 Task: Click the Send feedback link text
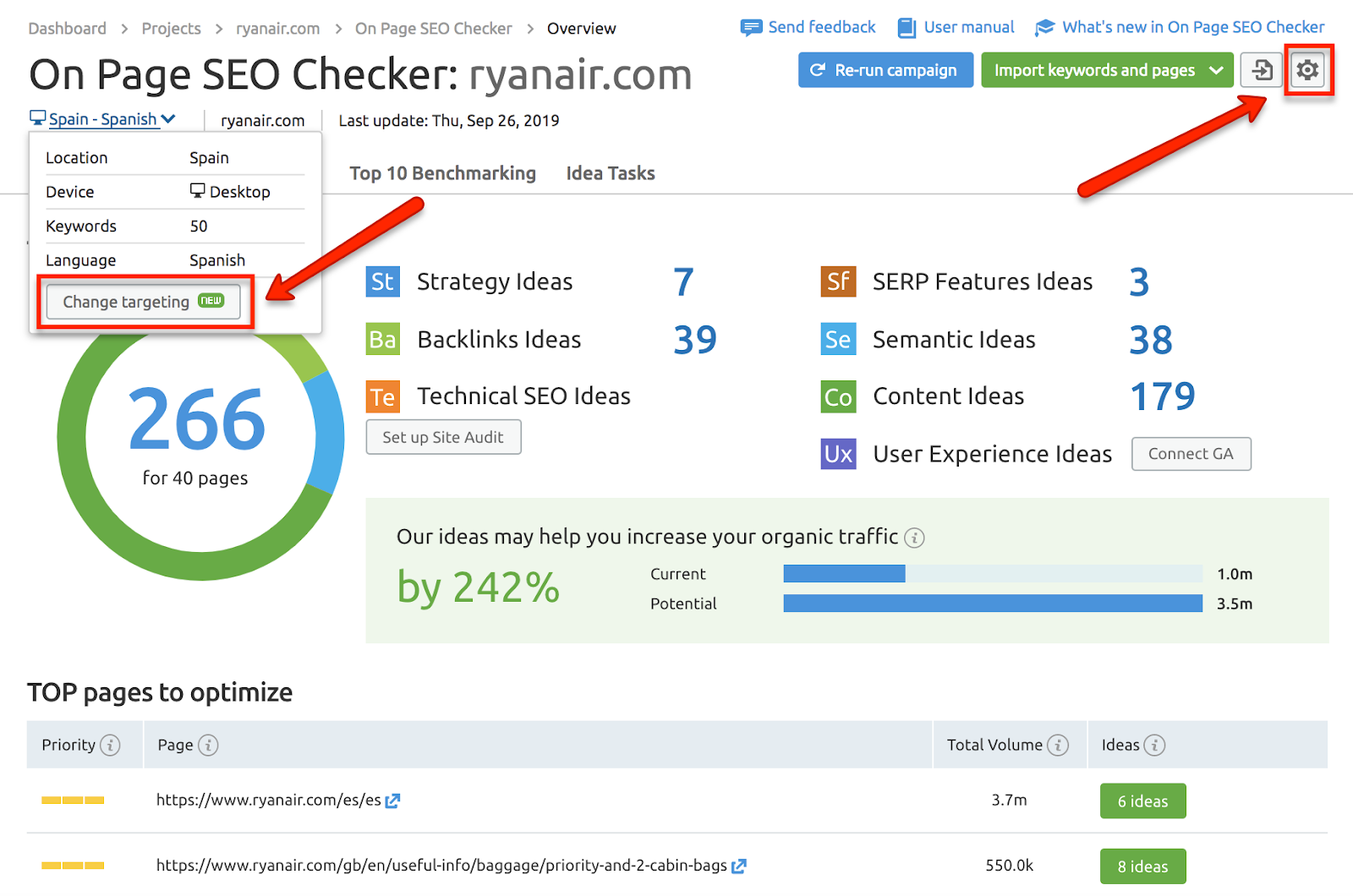[822, 27]
